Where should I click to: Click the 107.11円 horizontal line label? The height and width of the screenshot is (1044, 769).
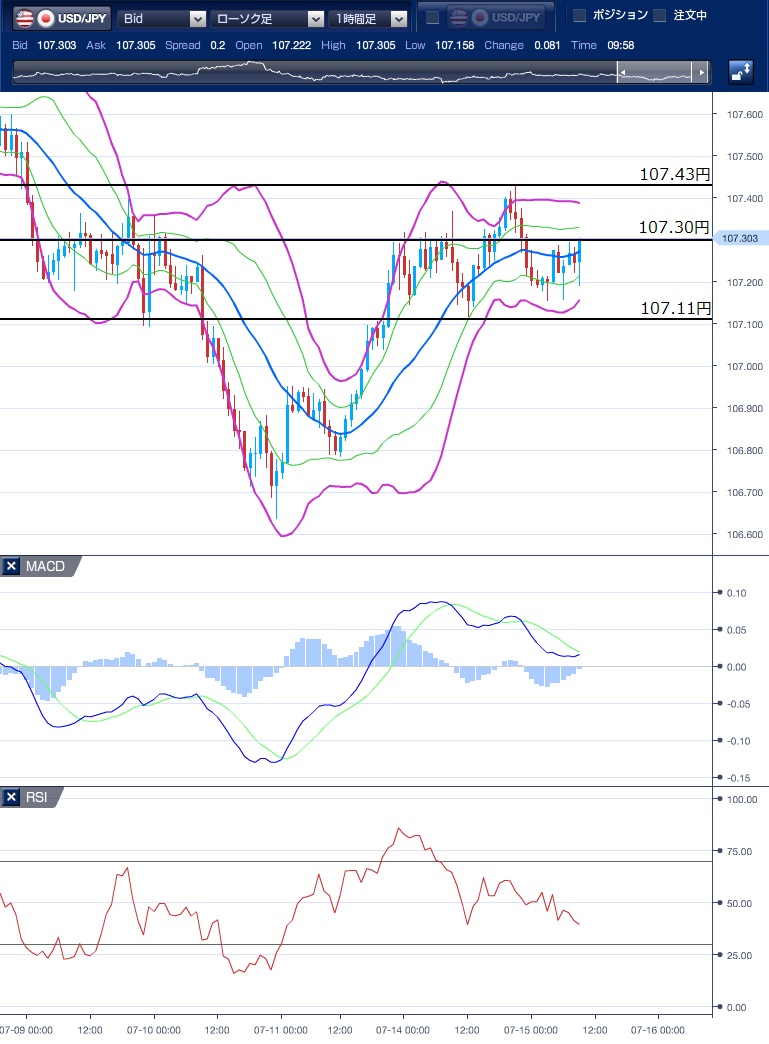point(674,309)
